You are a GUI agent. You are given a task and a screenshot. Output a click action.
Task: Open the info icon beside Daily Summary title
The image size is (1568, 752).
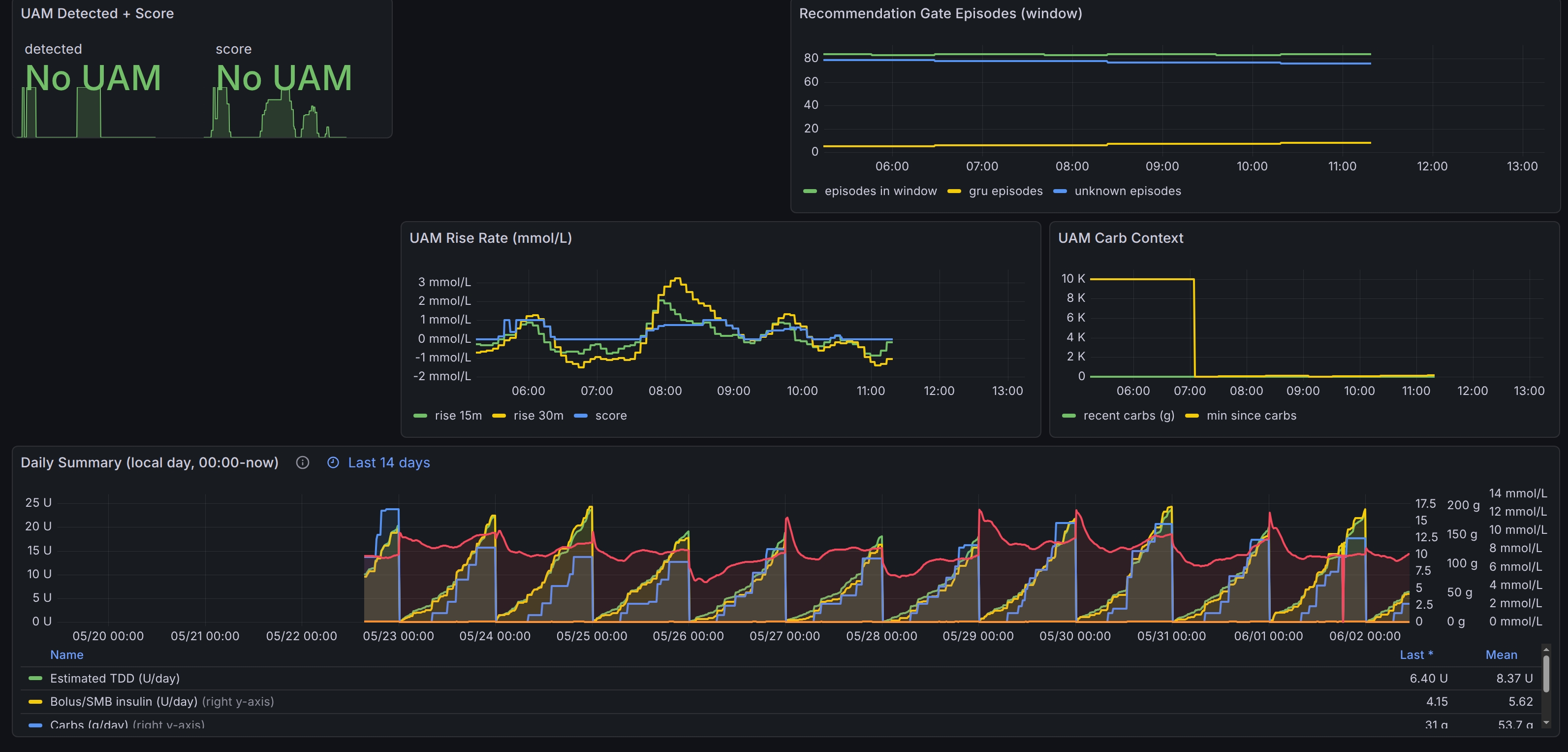303,463
